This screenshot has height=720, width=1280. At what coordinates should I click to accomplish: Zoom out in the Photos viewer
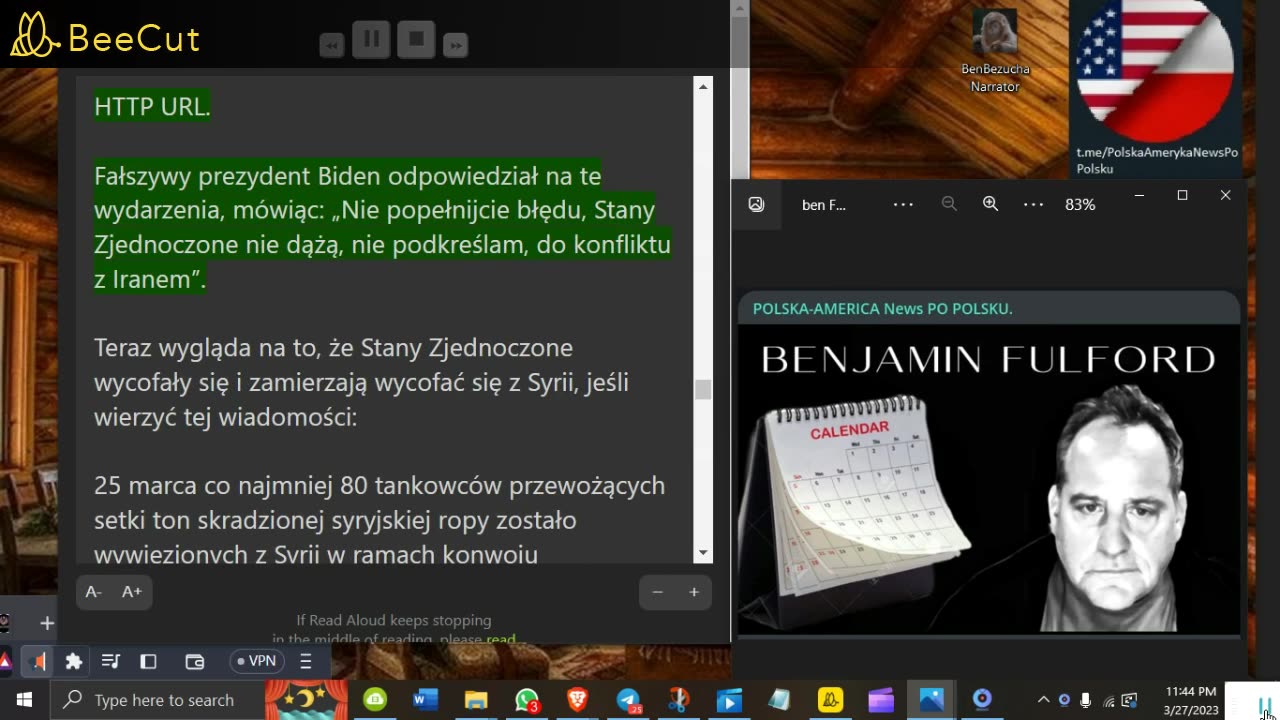(x=949, y=204)
